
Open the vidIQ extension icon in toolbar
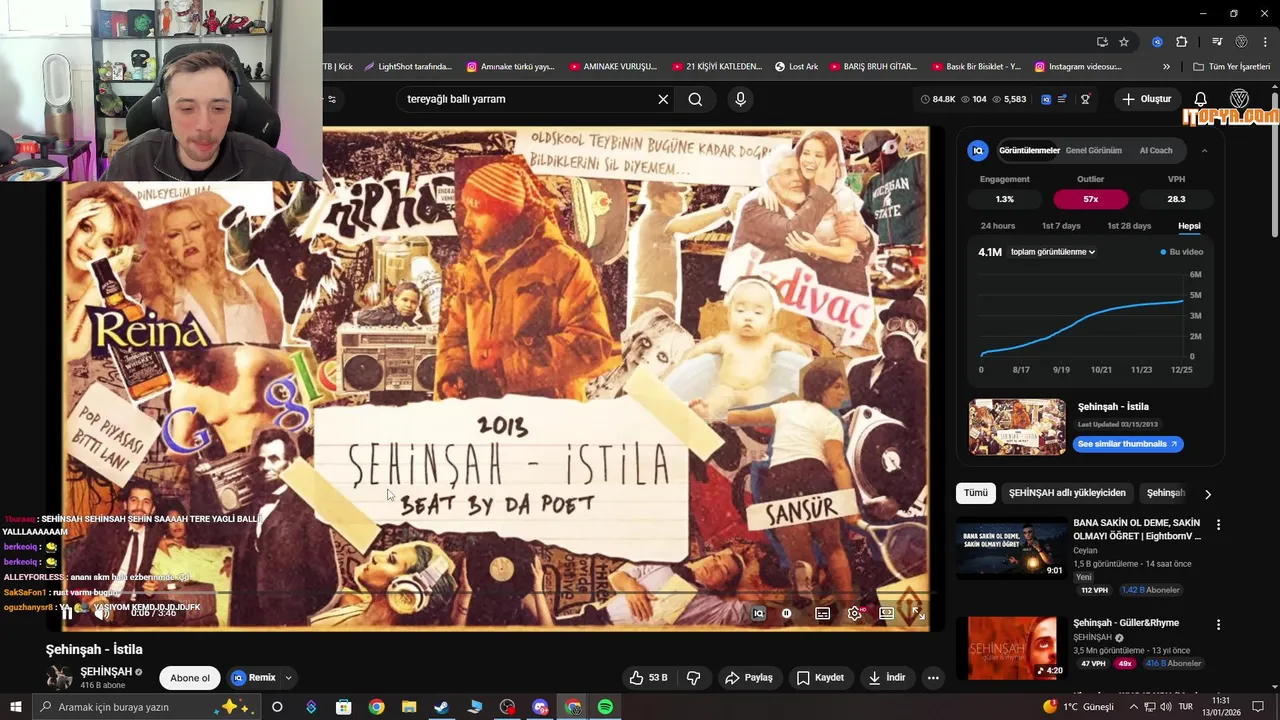coord(1157,42)
